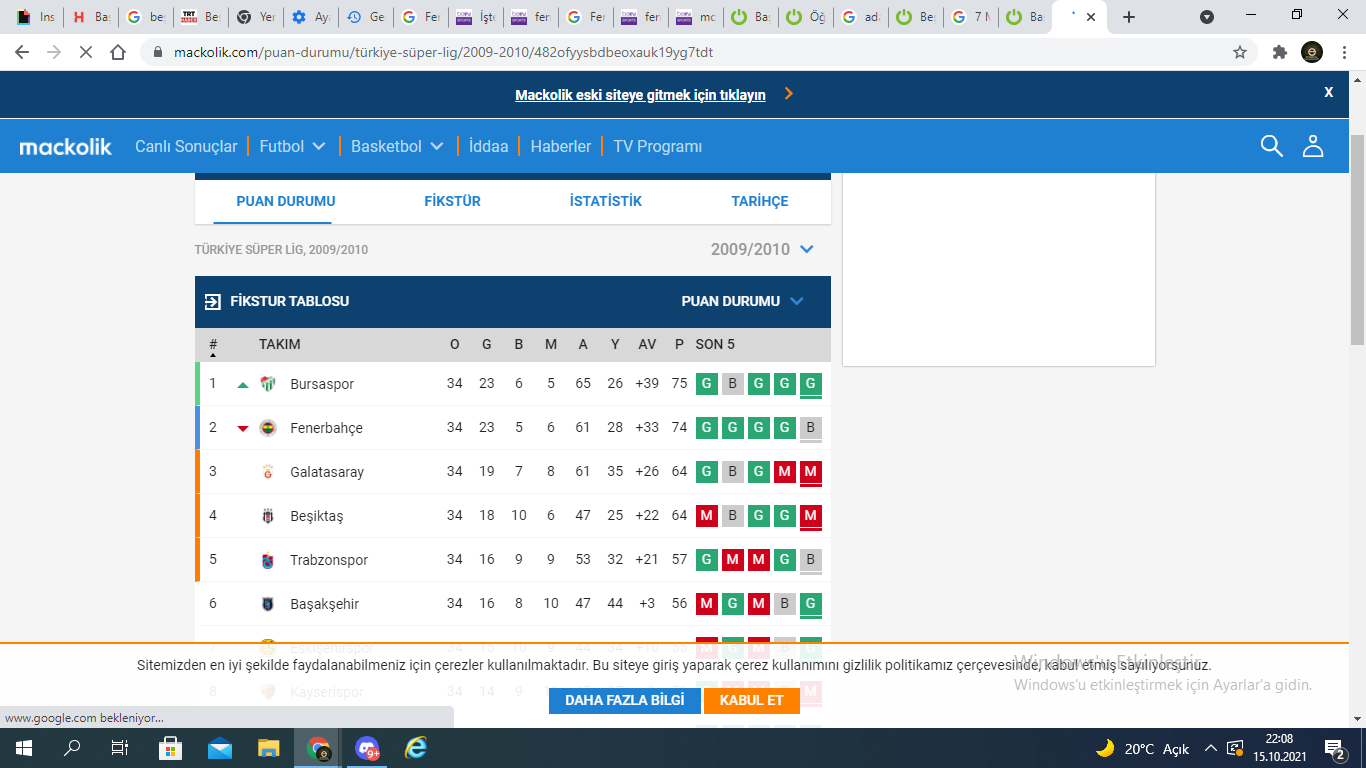
Task: Open the Beşiktaş team link
Action: point(316,516)
